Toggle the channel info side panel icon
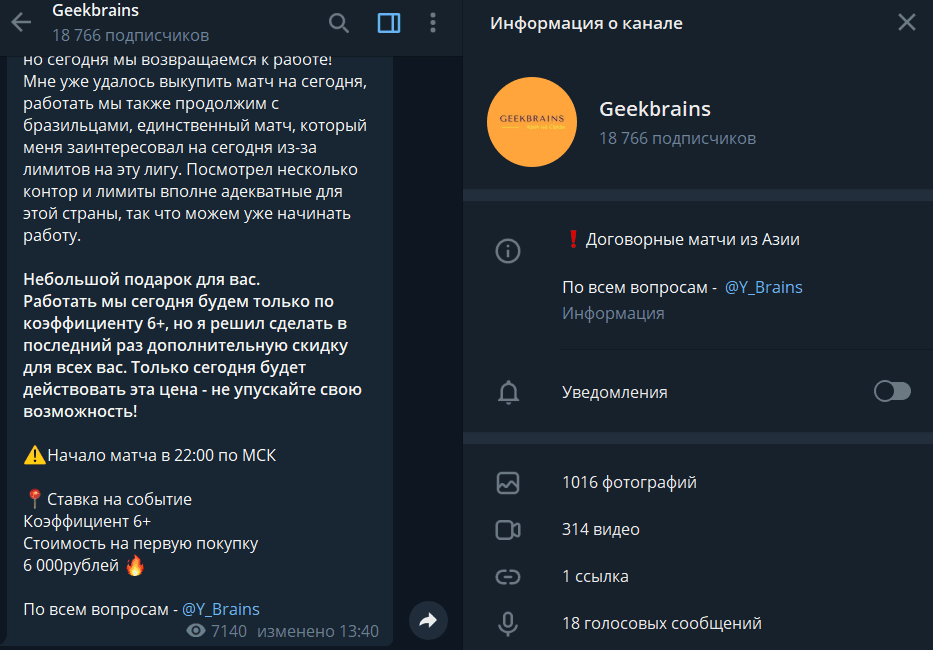This screenshot has width=933, height=650. [x=389, y=23]
